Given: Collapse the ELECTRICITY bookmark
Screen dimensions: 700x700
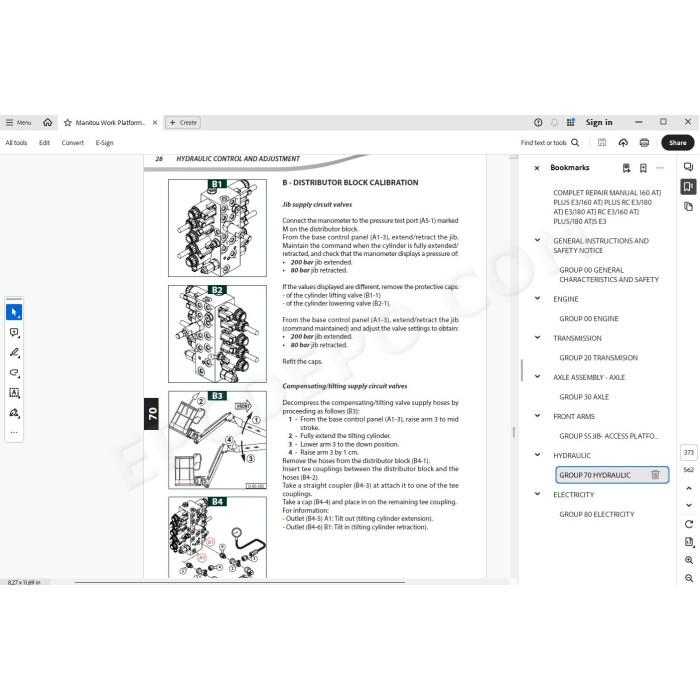Looking at the screenshot, I should [538, 494].
